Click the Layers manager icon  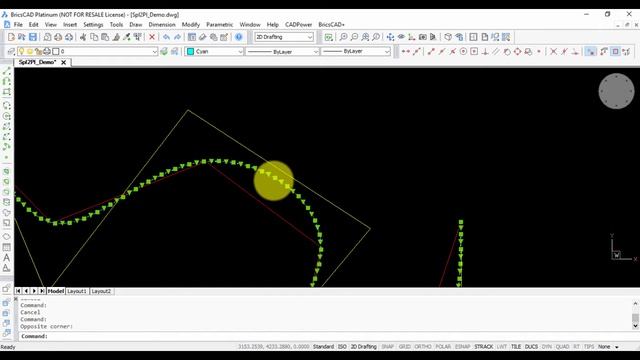pos(11,51)
